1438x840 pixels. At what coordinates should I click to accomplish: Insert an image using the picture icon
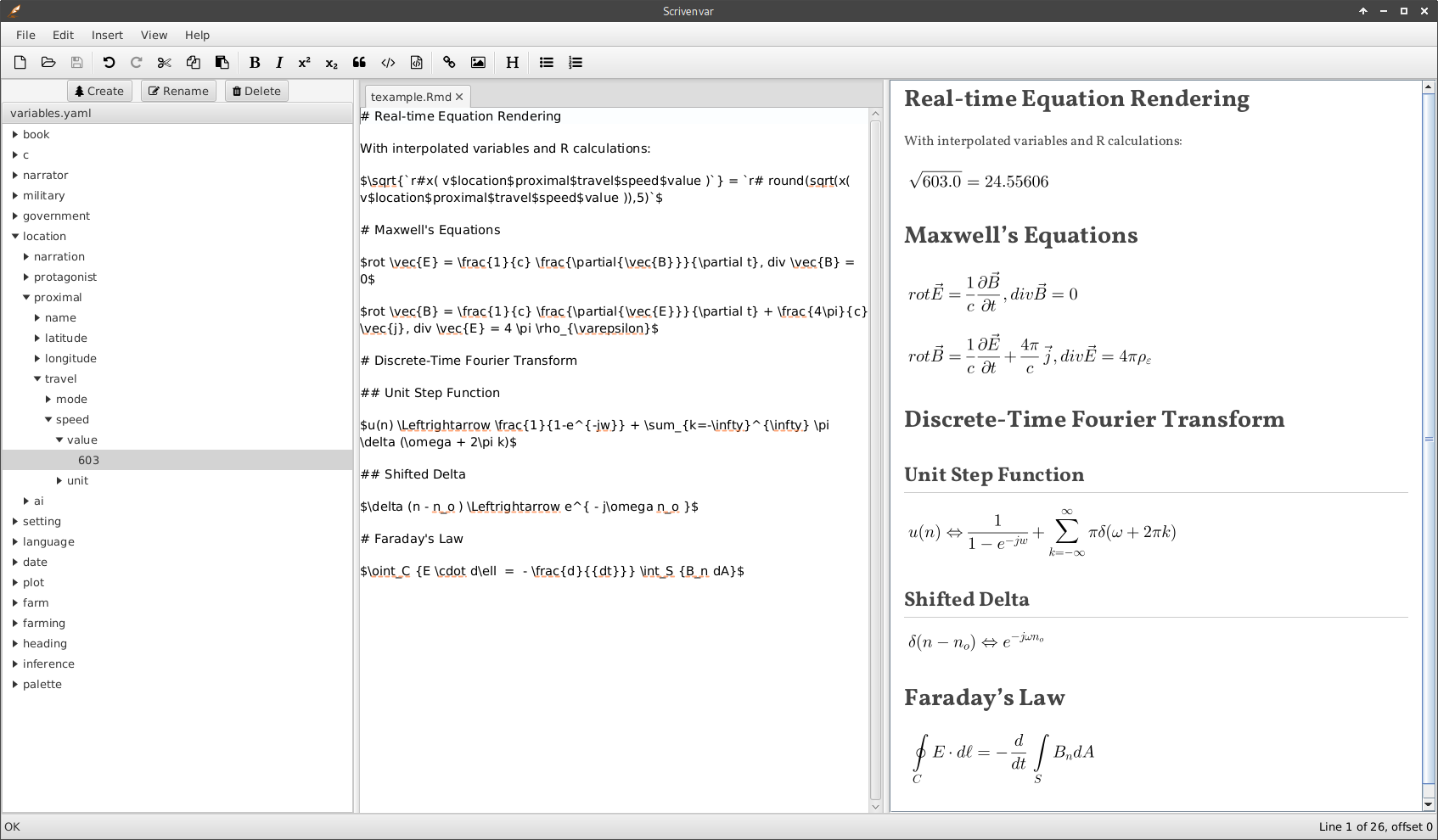[478, 62]
